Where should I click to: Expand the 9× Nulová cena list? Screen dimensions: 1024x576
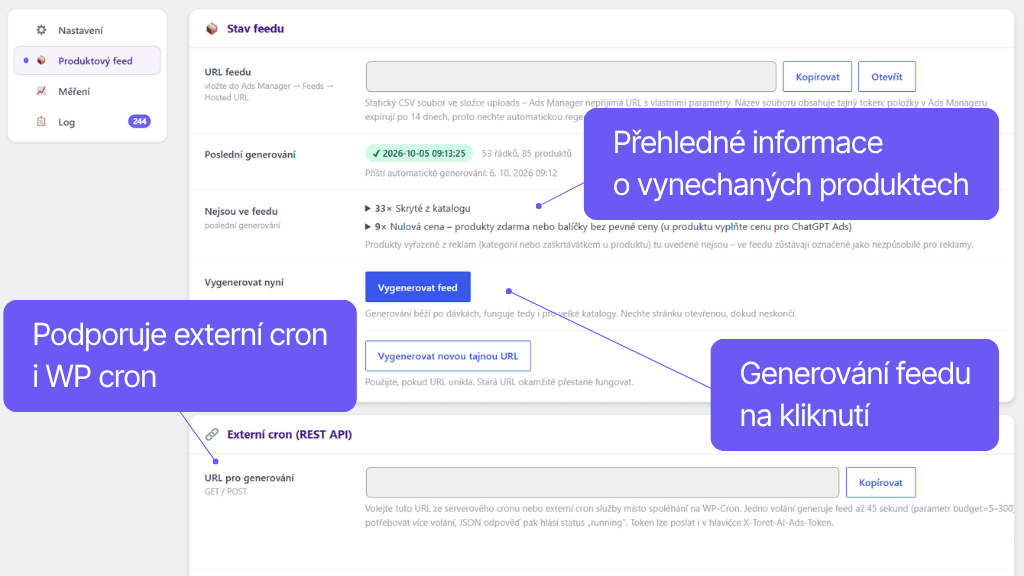click(x=608, y=227)
